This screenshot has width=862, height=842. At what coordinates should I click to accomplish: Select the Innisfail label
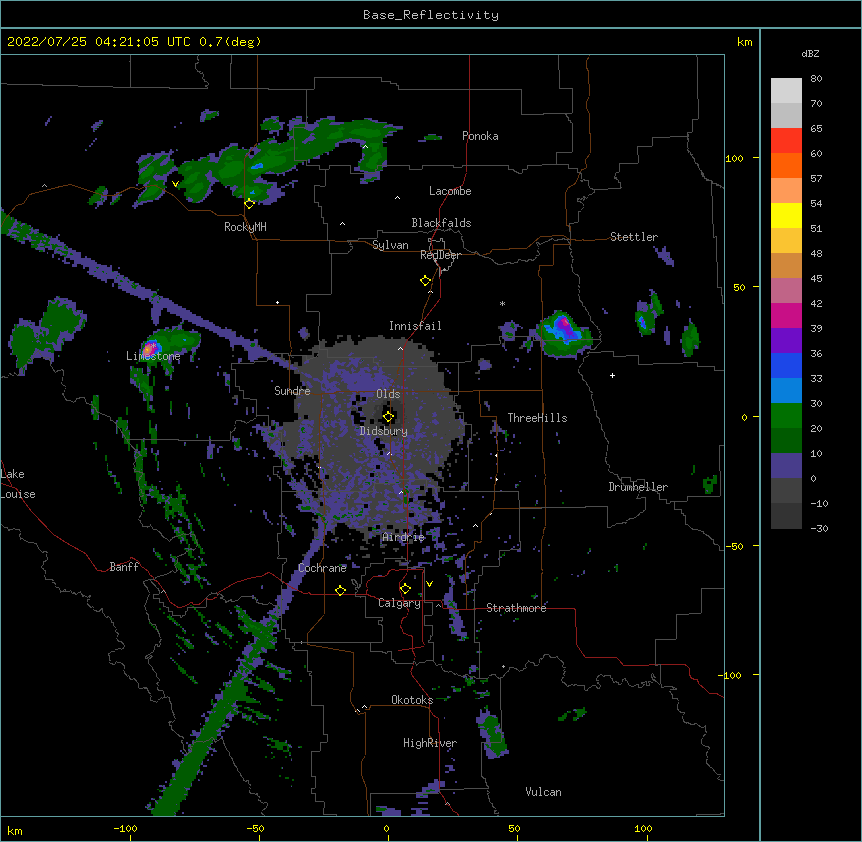click(415, 326)
